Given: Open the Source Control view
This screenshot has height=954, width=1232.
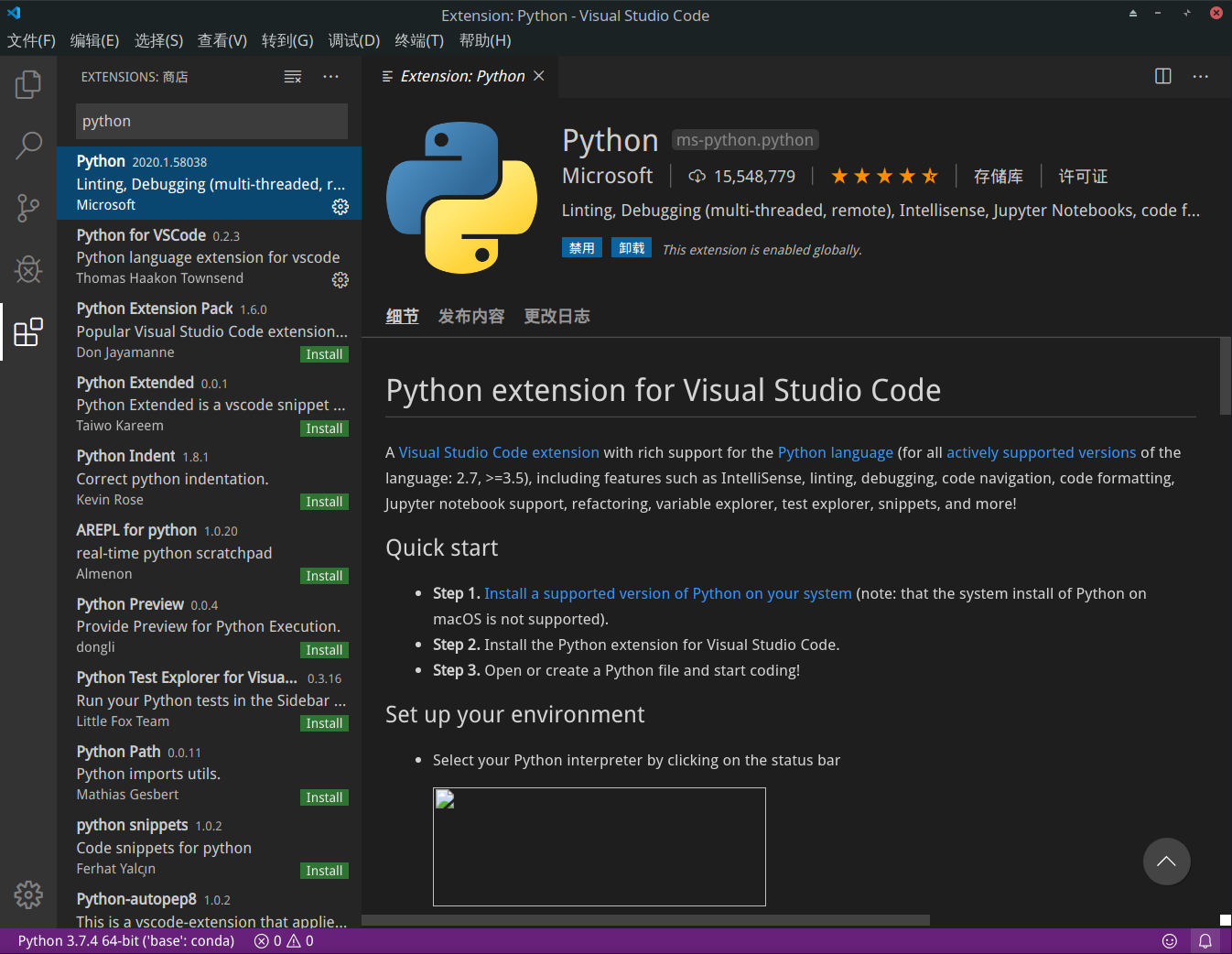Looking at the screenshot, I should [x=28, y=208].
